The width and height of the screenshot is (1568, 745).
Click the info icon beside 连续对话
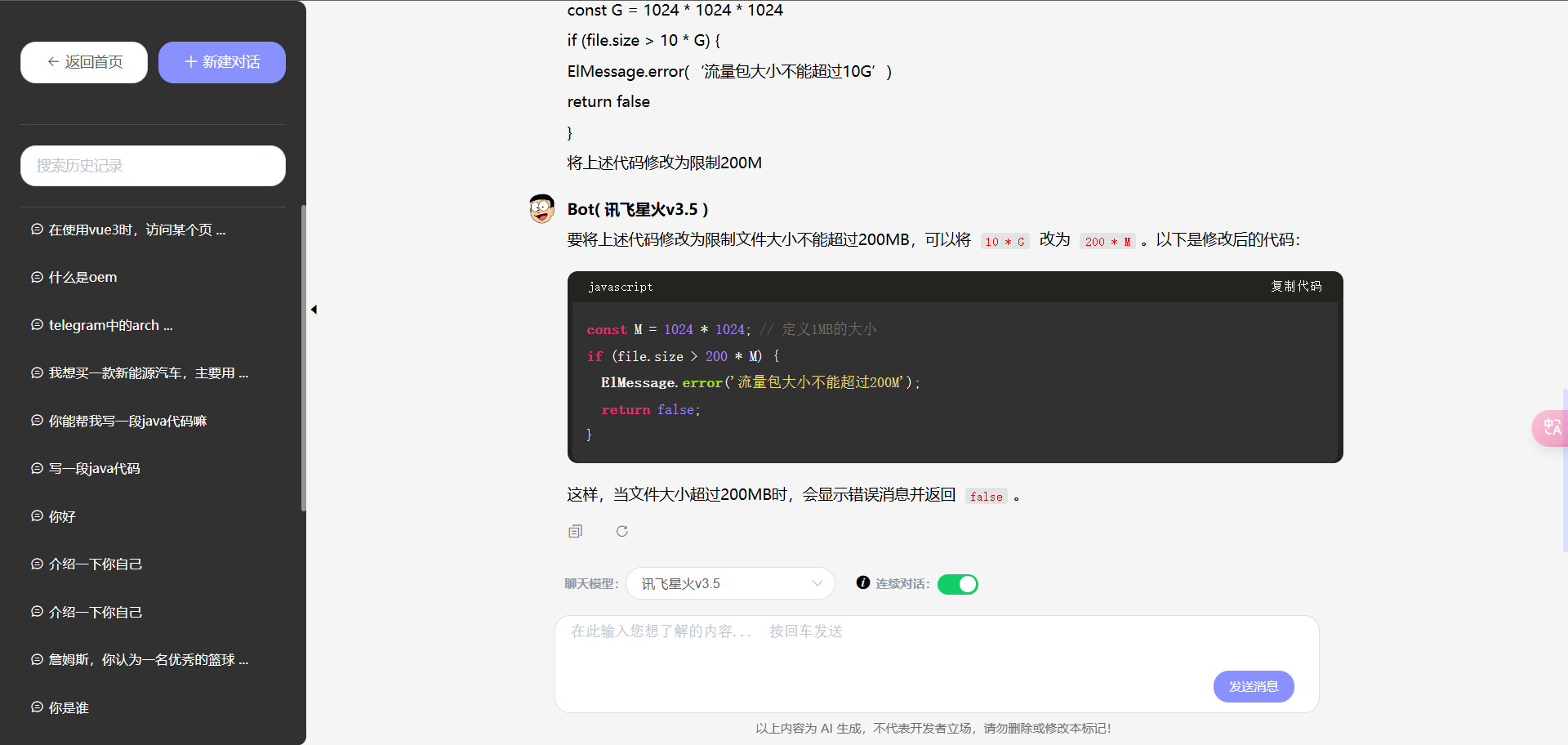[x=863, y=582]
